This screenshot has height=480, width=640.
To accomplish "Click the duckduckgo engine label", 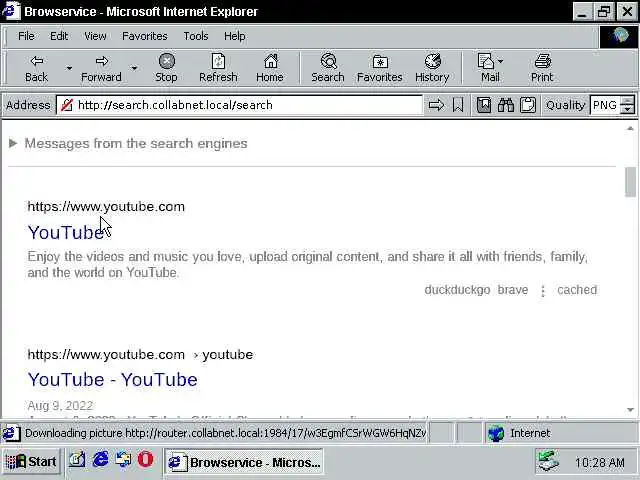I will [457, 290].
